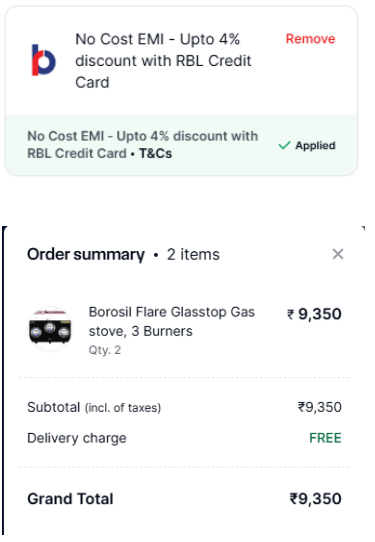
Task: Click the 2 items count label
Action: pos(193,255)
